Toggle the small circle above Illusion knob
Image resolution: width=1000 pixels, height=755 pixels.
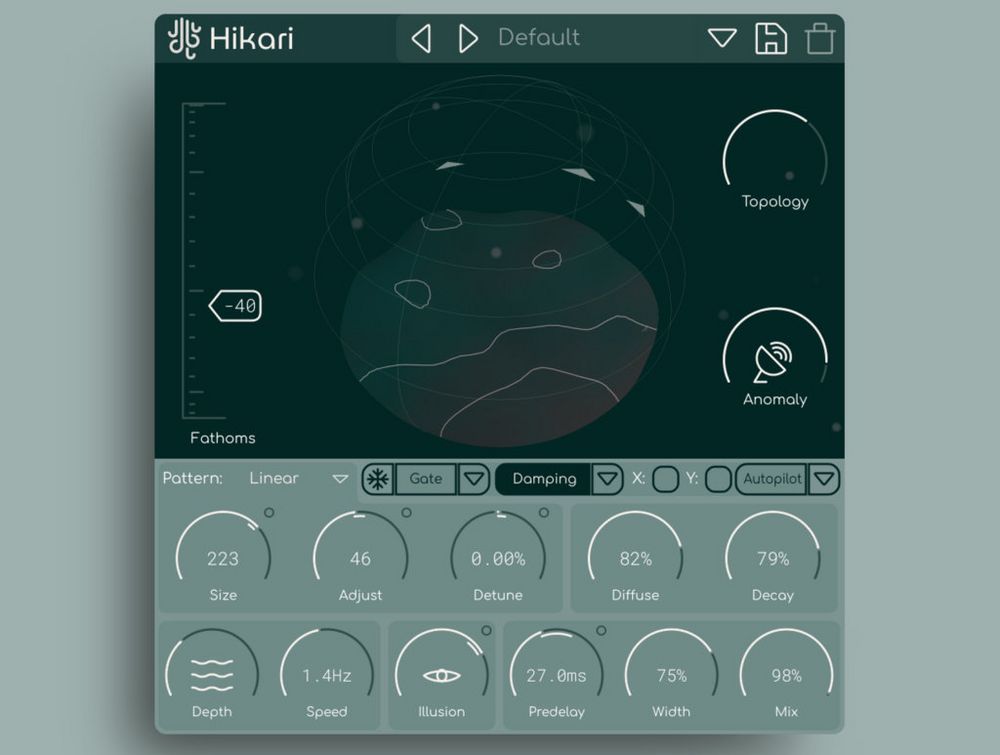[x=486, y=631]
